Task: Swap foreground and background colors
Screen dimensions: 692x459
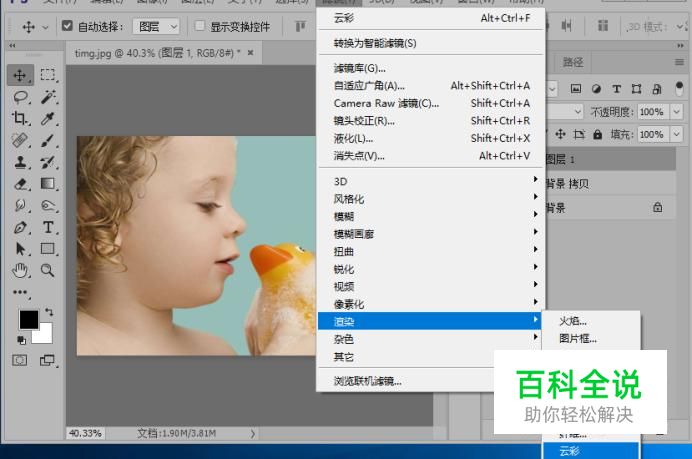Action: (49, 312)
